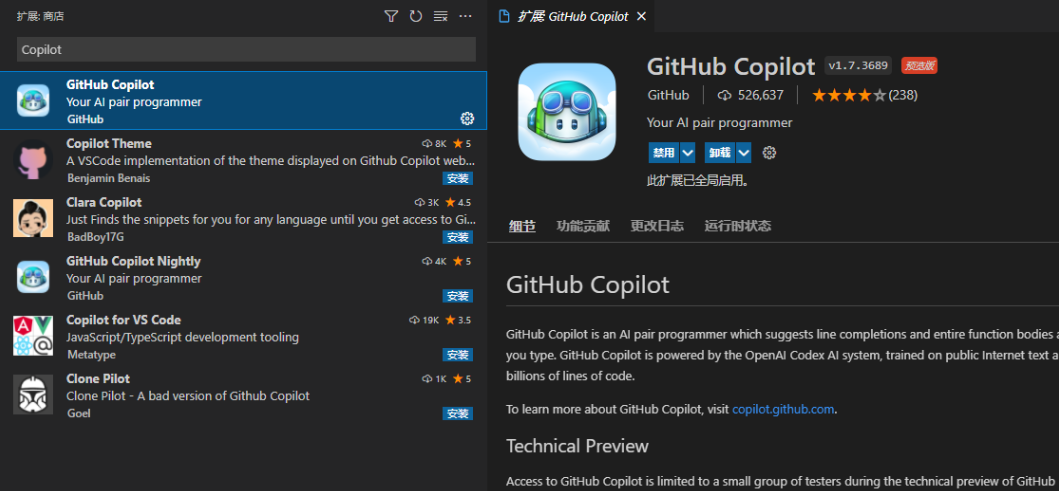Open manage gear for GitHub Copilot list item

click(467, 119)
